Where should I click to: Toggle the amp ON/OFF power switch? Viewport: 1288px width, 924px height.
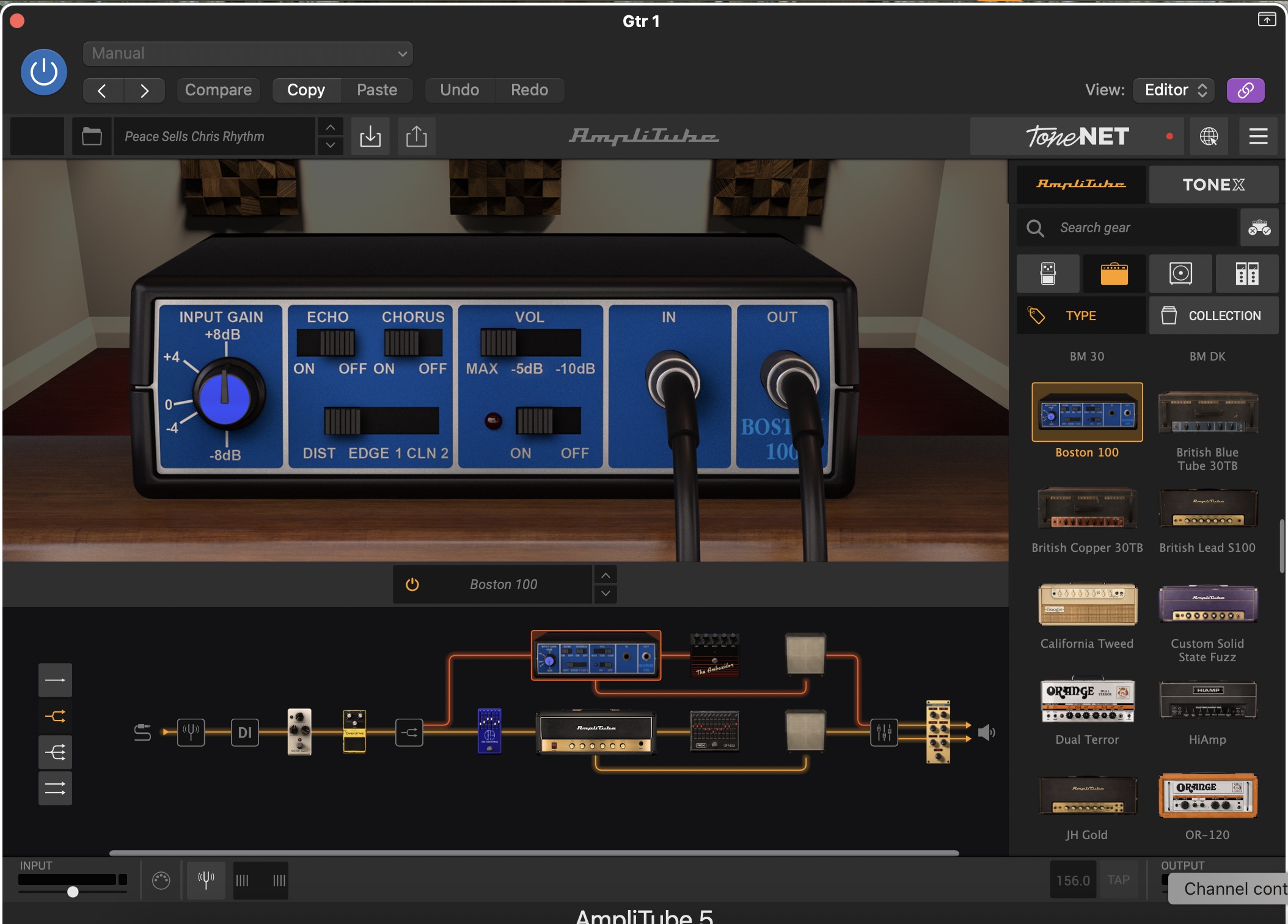coord(548,421)
